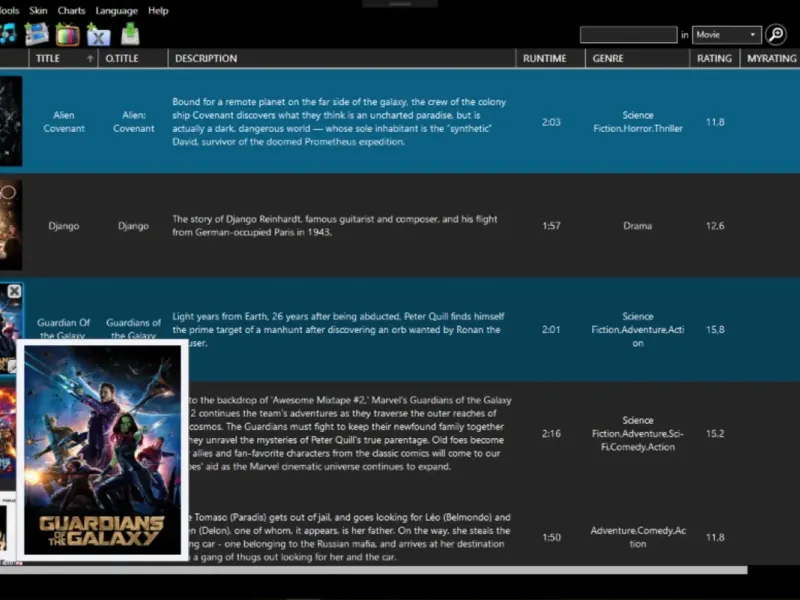
Task: Open the Movie search category dropdown
Action: click(x=727, y=35)
